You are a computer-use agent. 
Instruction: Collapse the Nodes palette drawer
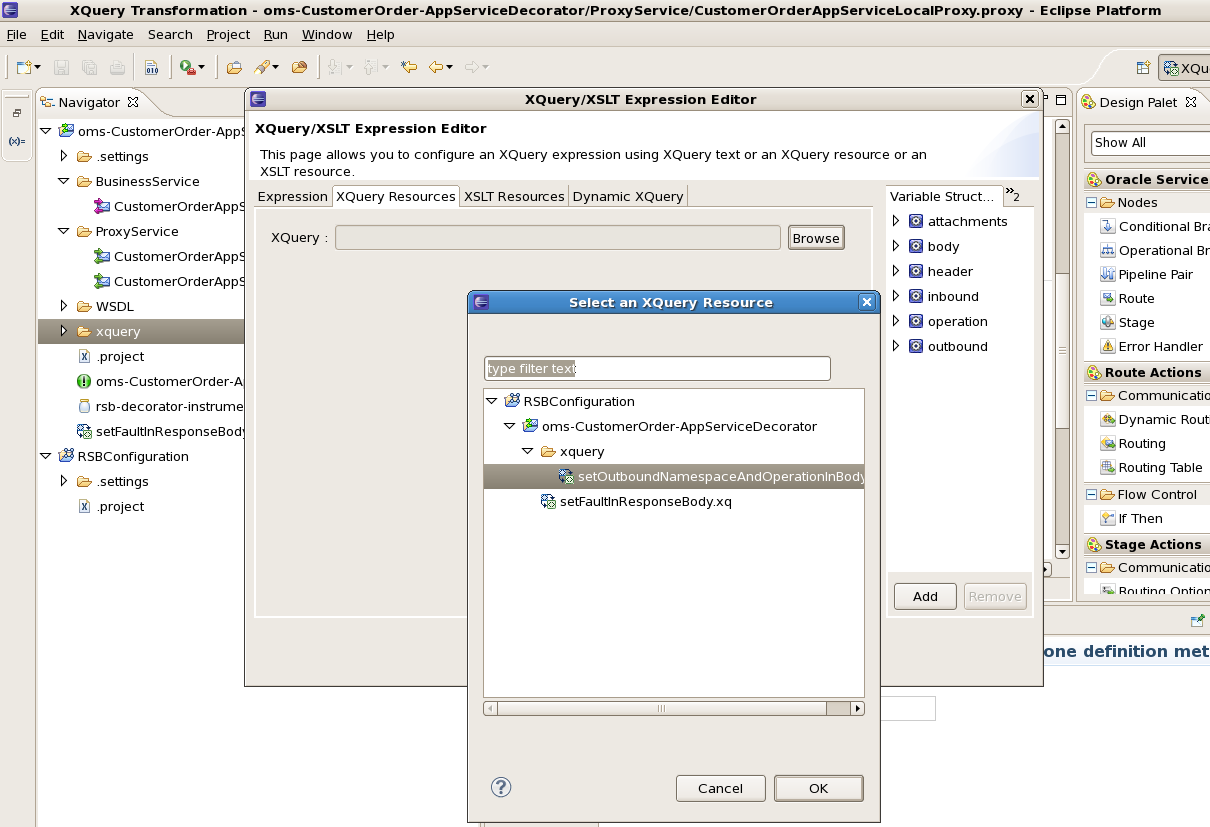tap(1092, 202)
